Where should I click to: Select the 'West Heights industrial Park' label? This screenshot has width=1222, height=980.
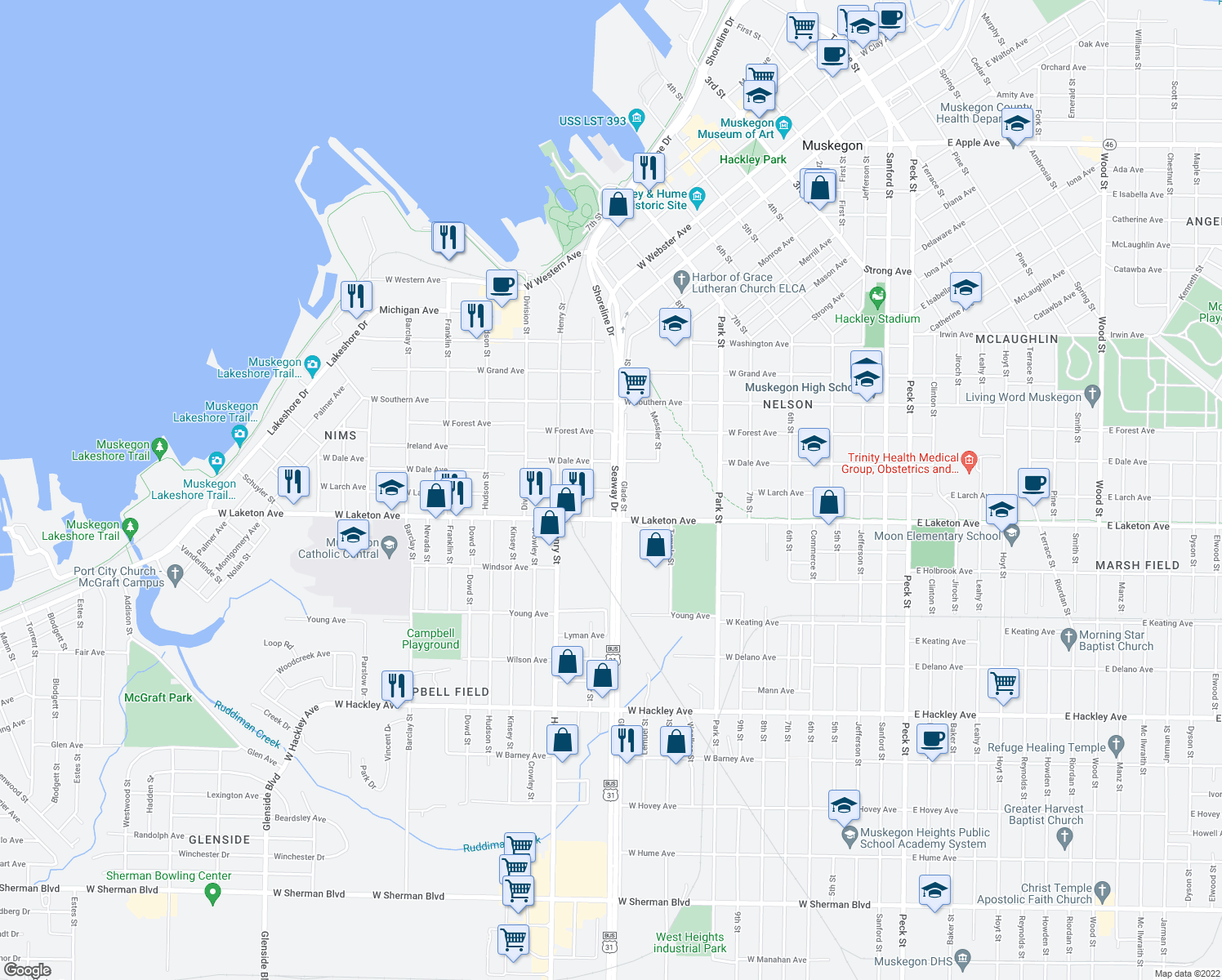[690, 942]
